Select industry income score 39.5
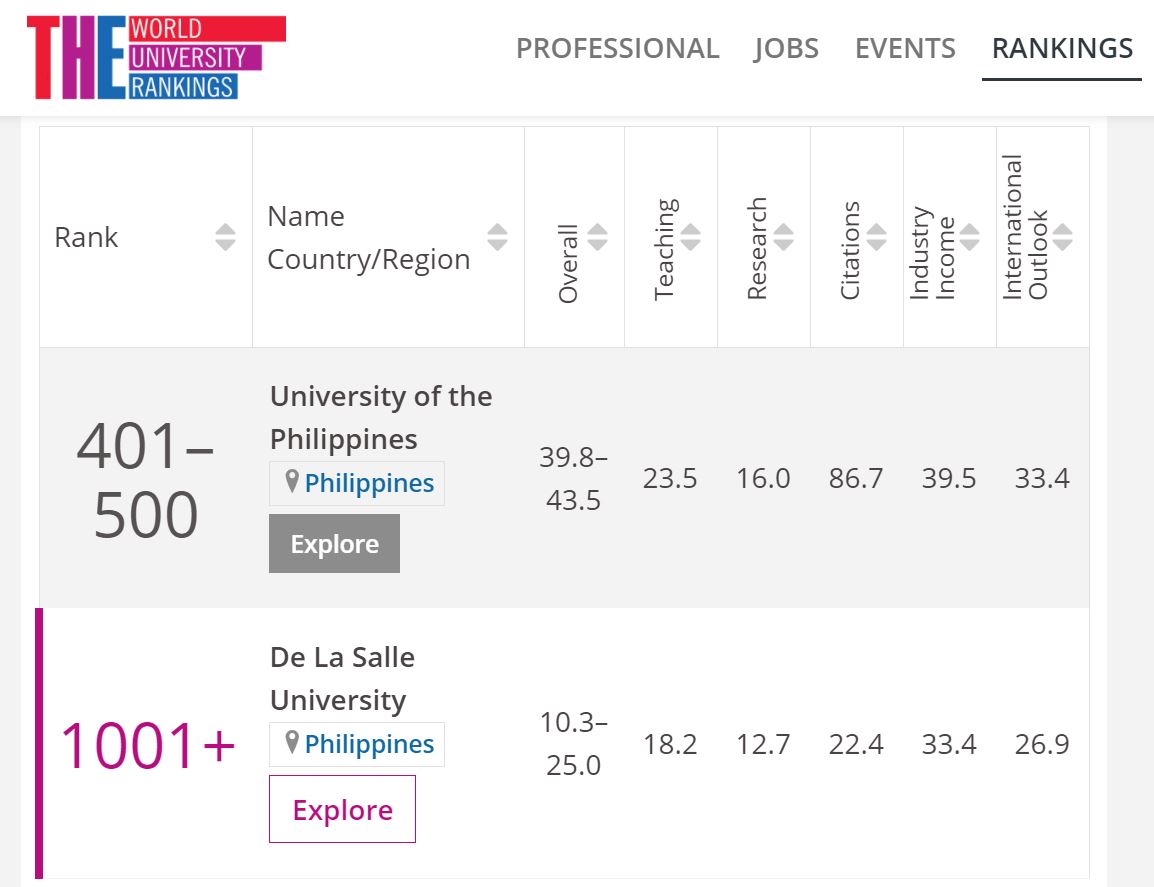 pyautogui.click(x=949, y=478)
